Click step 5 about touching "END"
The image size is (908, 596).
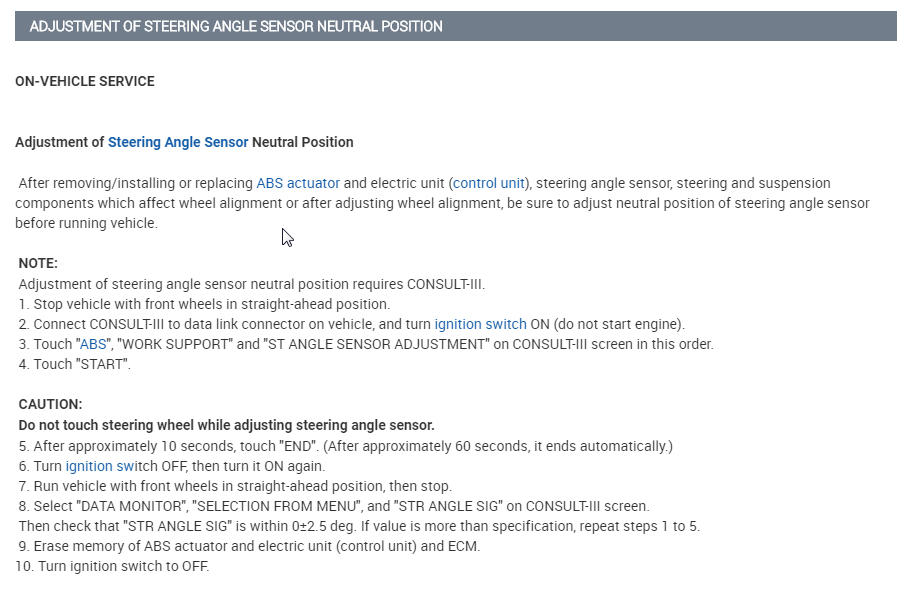point(345,446)
